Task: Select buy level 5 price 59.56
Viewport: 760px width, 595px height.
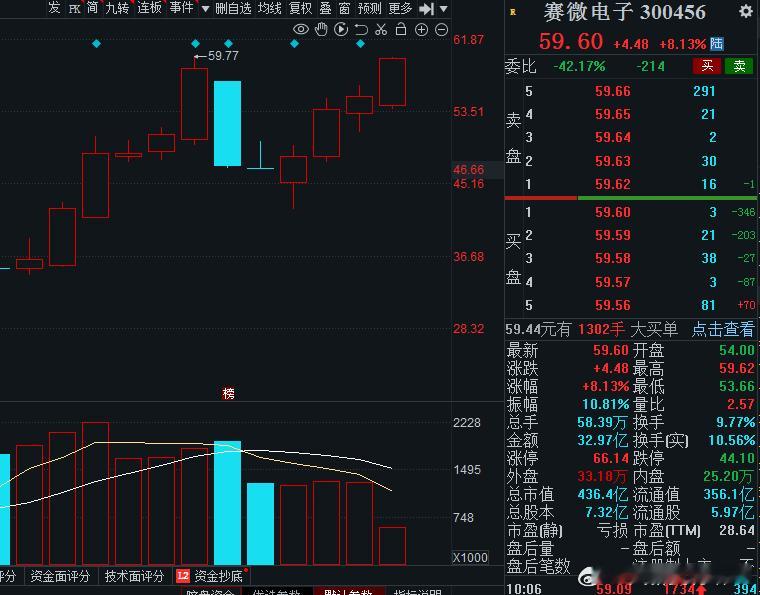Action: 613,305
